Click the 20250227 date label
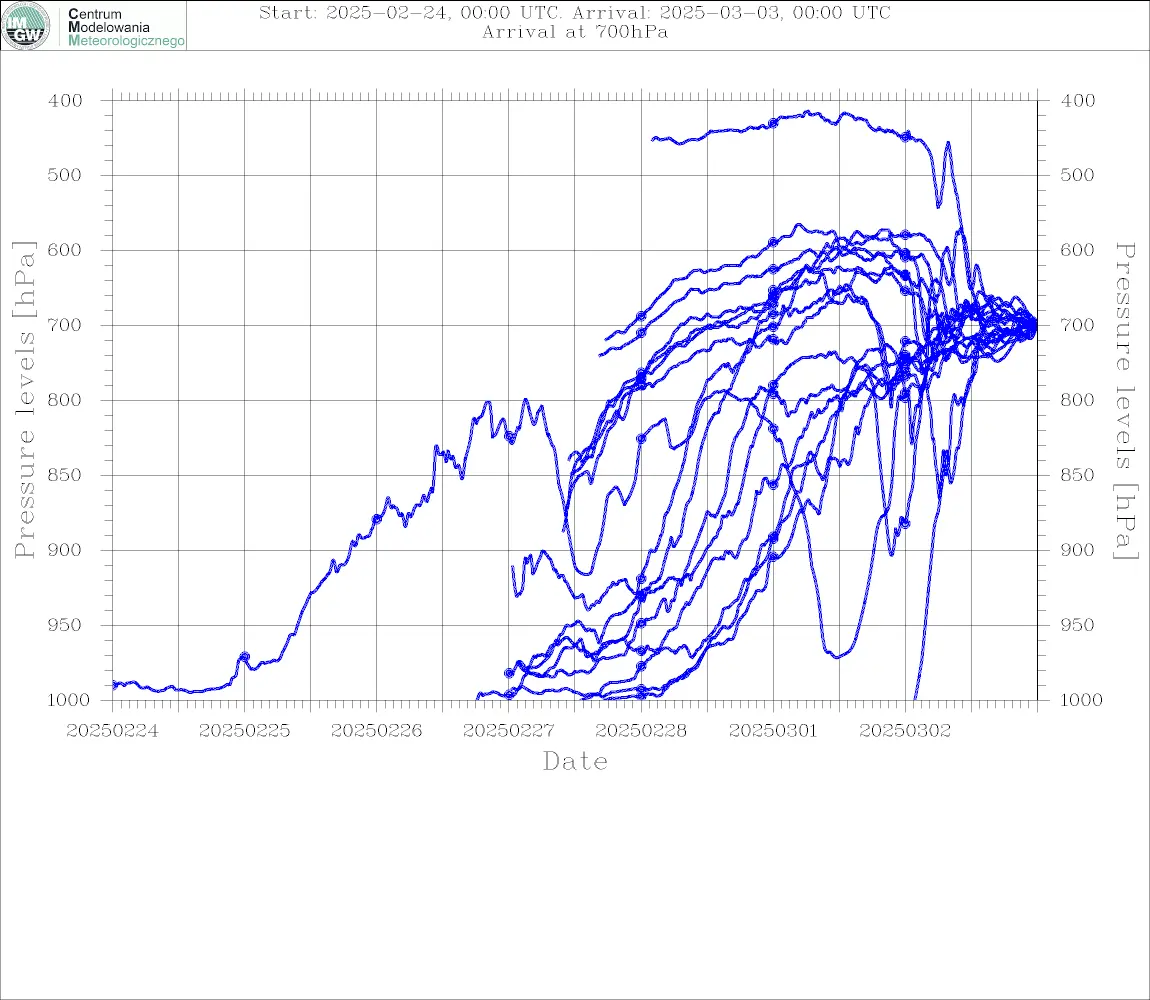 508,731
